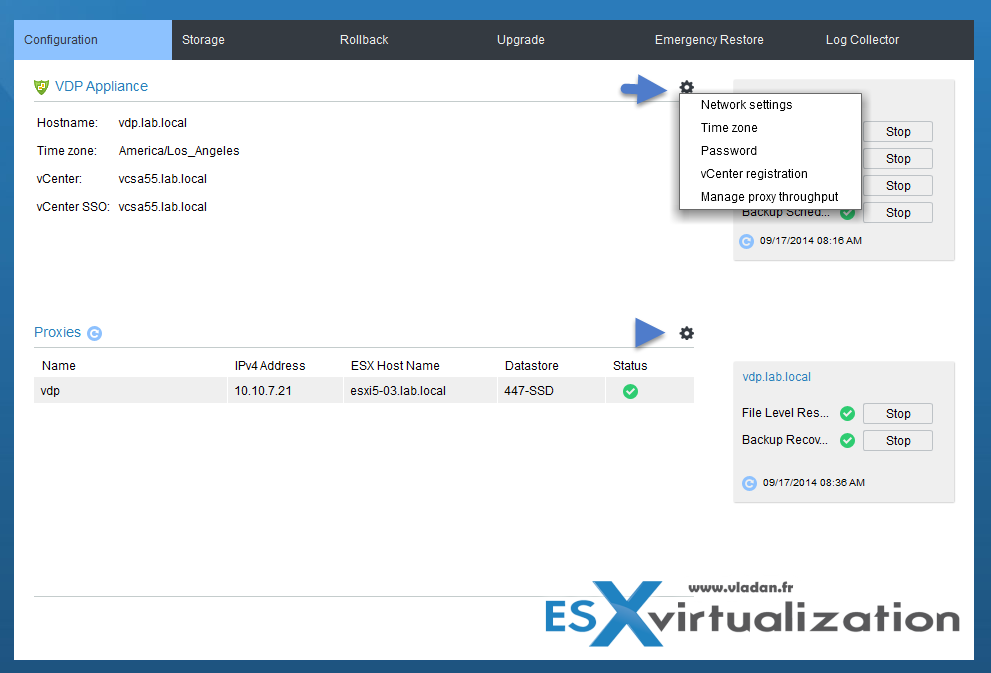Click the 10.10.7.21 address cell
Viewport: 991px width, 673px height.
(286, 391)
